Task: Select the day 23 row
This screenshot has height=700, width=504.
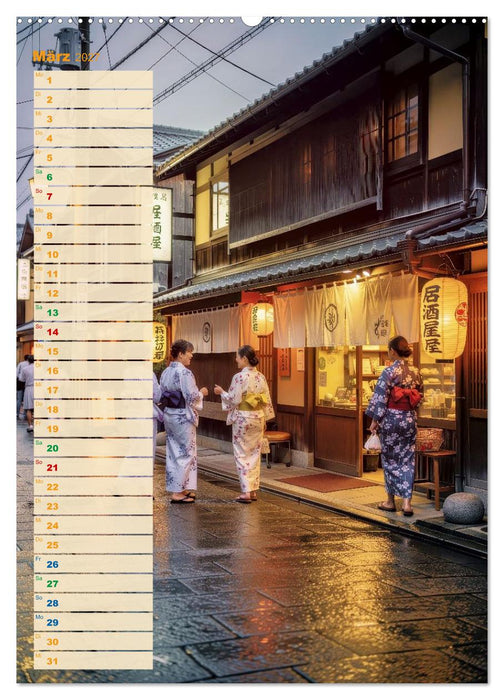Action: tap(93, 506)
